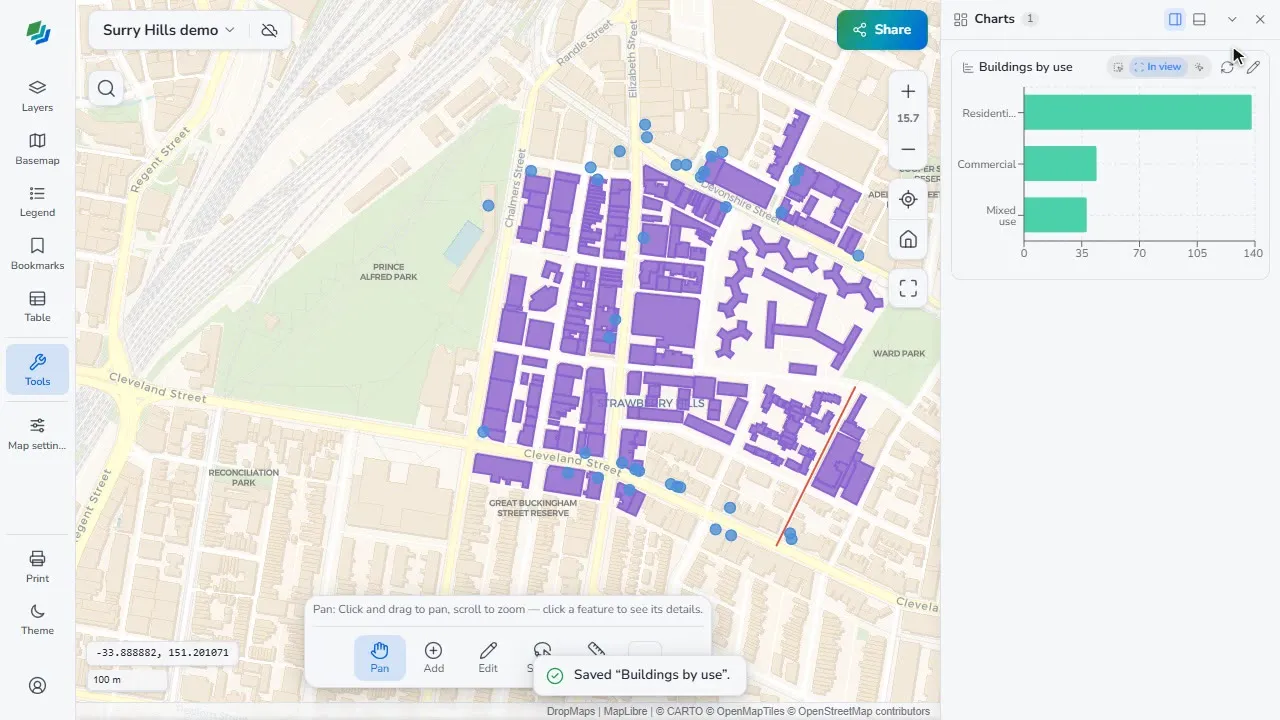Click the Charts panel title

995,19
